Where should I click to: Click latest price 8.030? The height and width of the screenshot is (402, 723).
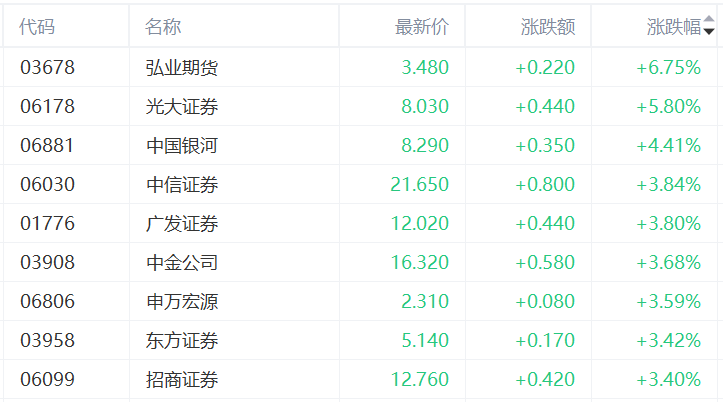[x=425, y=106]
